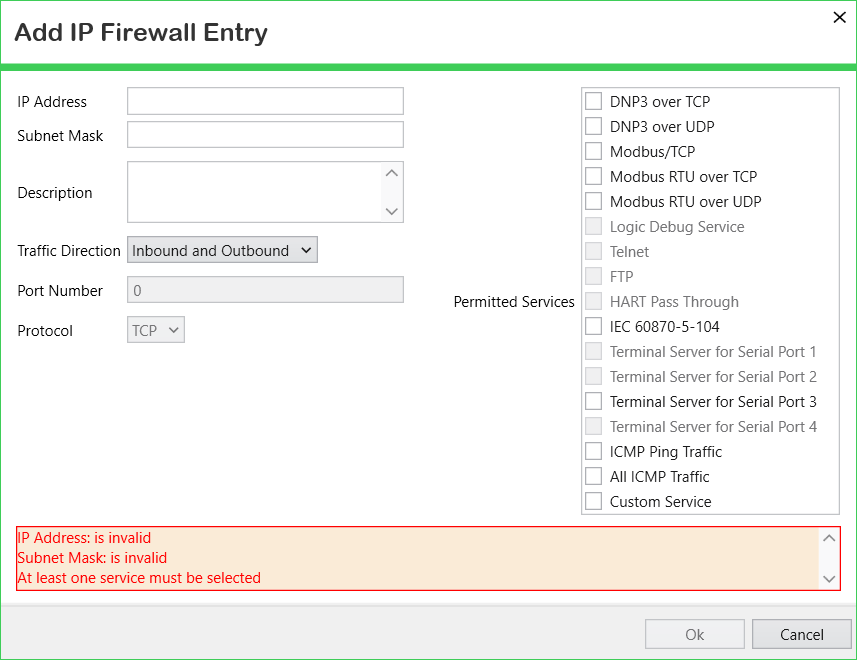
Task: Open the Protocol TCP dropdown
Action: pos(156,330)
